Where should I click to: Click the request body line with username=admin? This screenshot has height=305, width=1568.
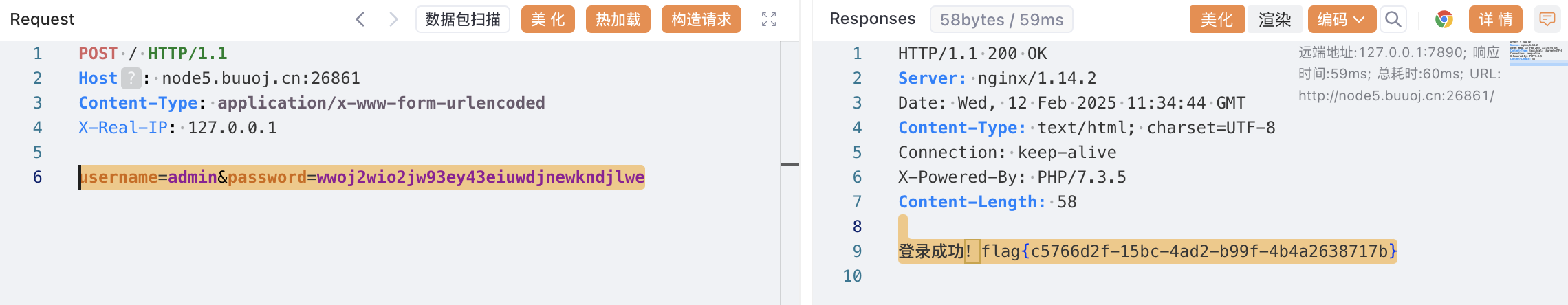(362, 177)
